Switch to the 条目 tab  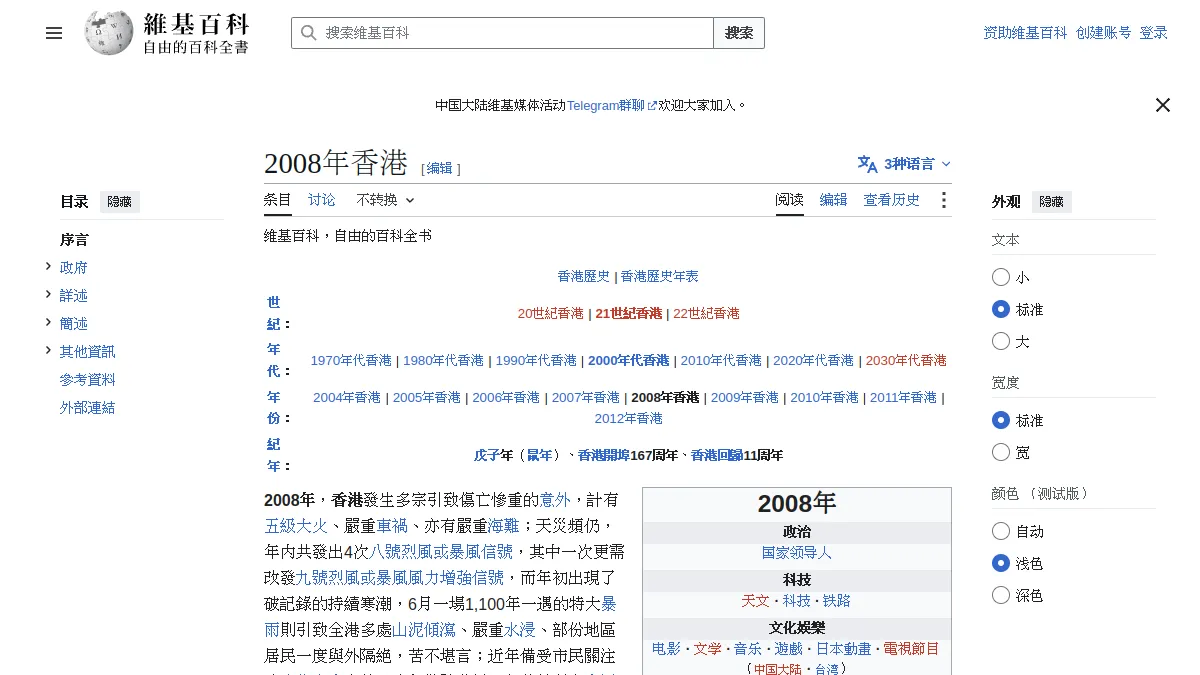[x=278, y=200]
